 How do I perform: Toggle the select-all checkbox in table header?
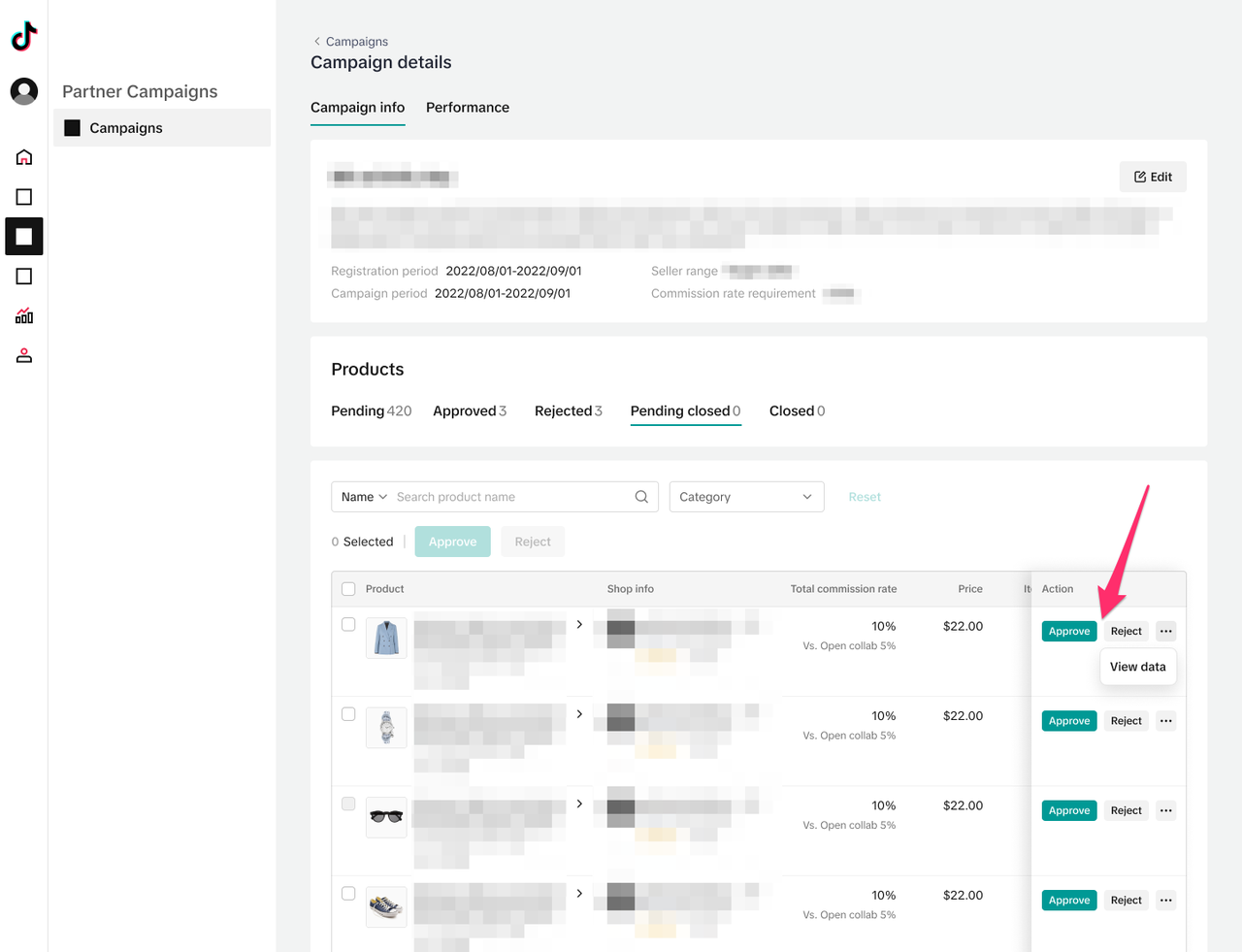click(348, 589)
